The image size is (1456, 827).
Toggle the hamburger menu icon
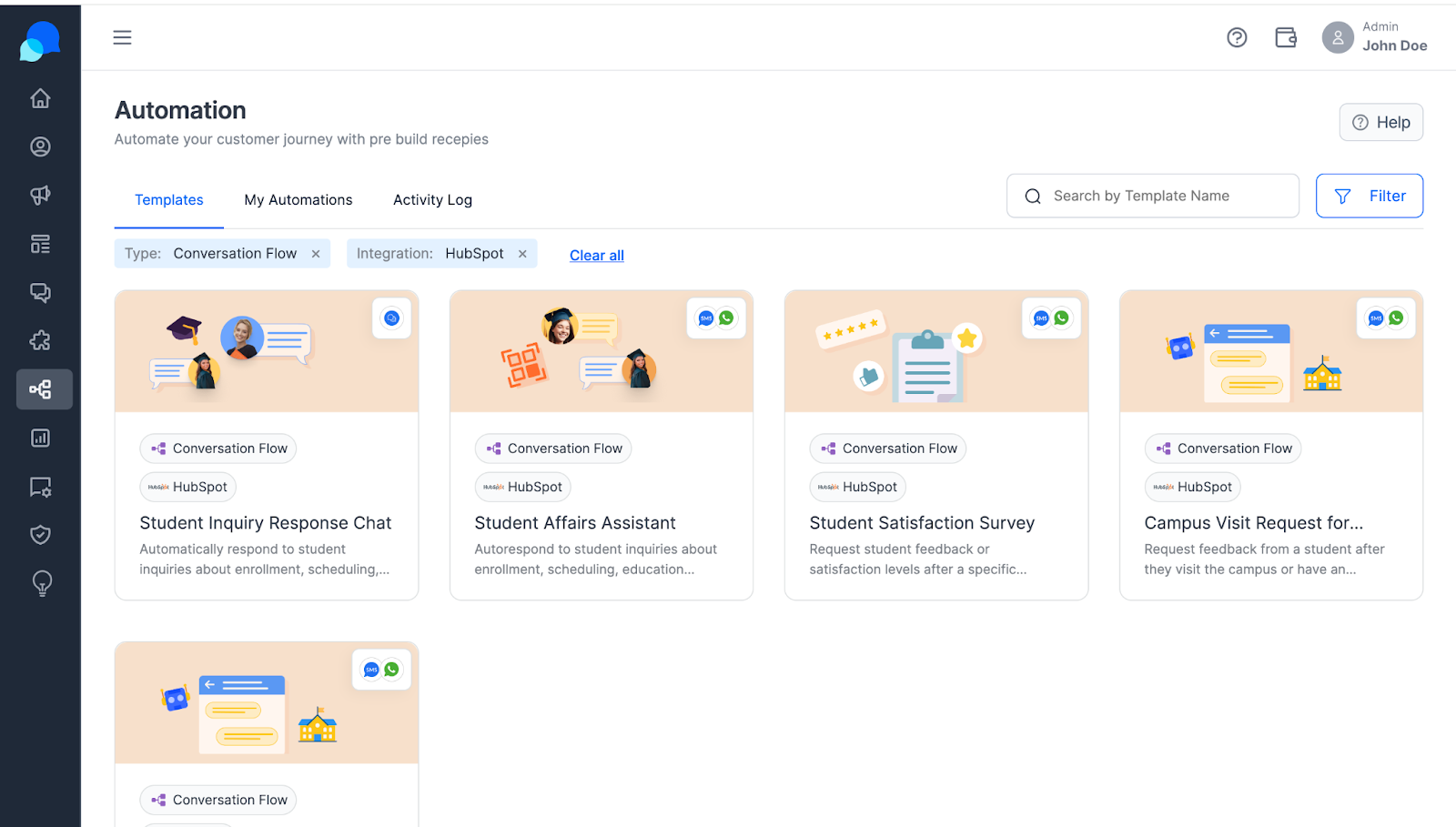tap(122, 37)
